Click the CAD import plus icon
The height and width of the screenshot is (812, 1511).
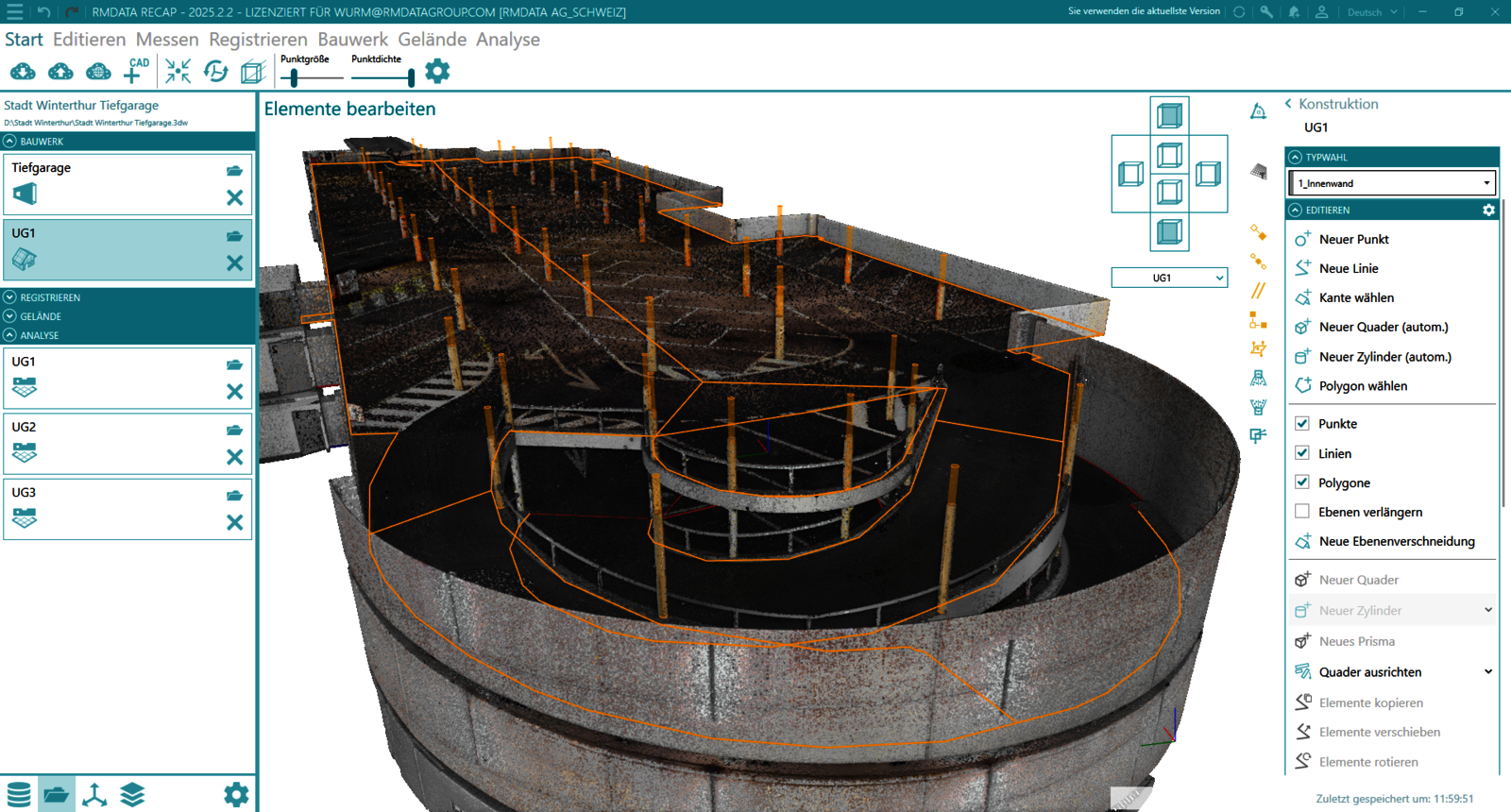(x=135, y=71)
